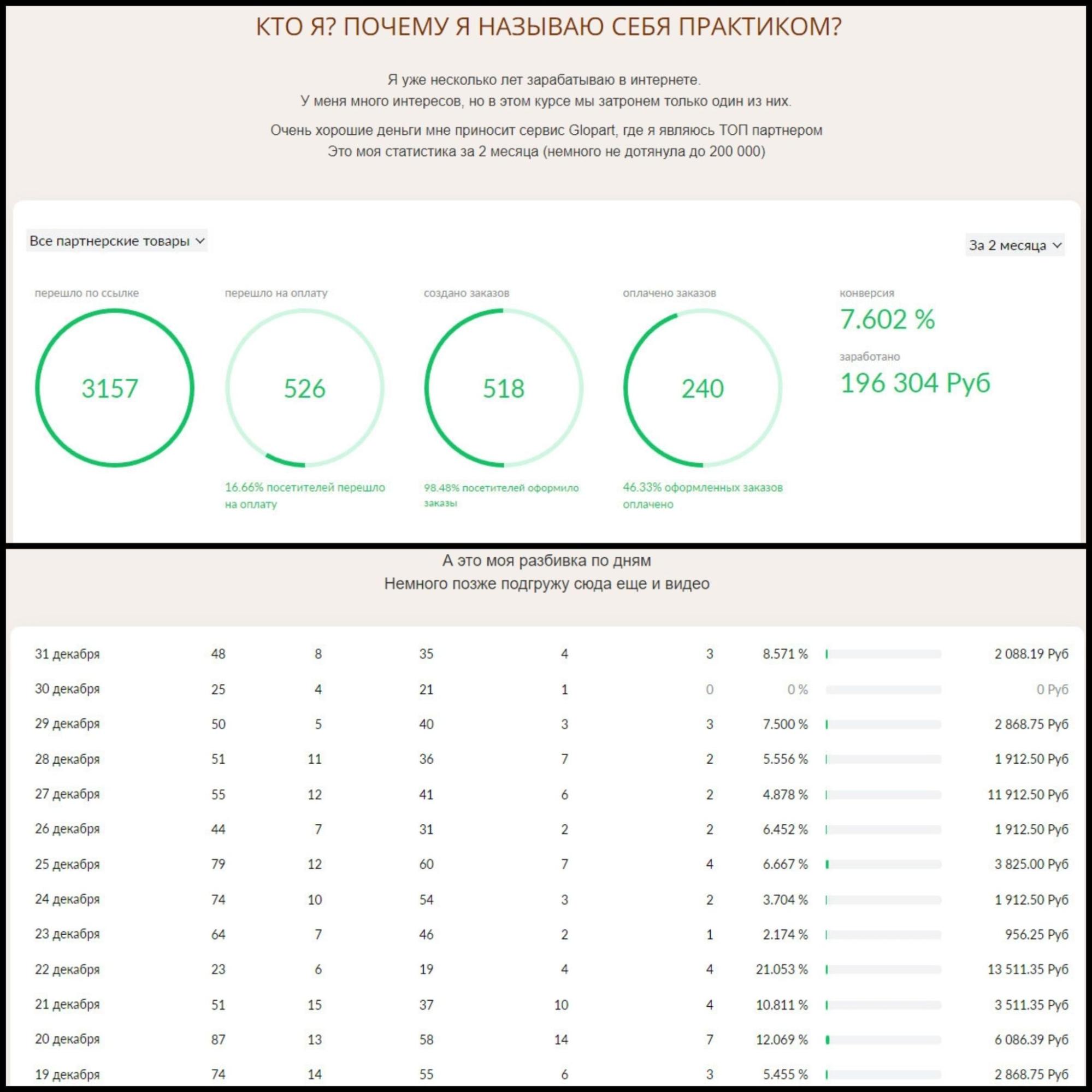This screenshot has width=1092, height=1092.
Task: Click the 518 orders-created circle
Action: [503, 388]
